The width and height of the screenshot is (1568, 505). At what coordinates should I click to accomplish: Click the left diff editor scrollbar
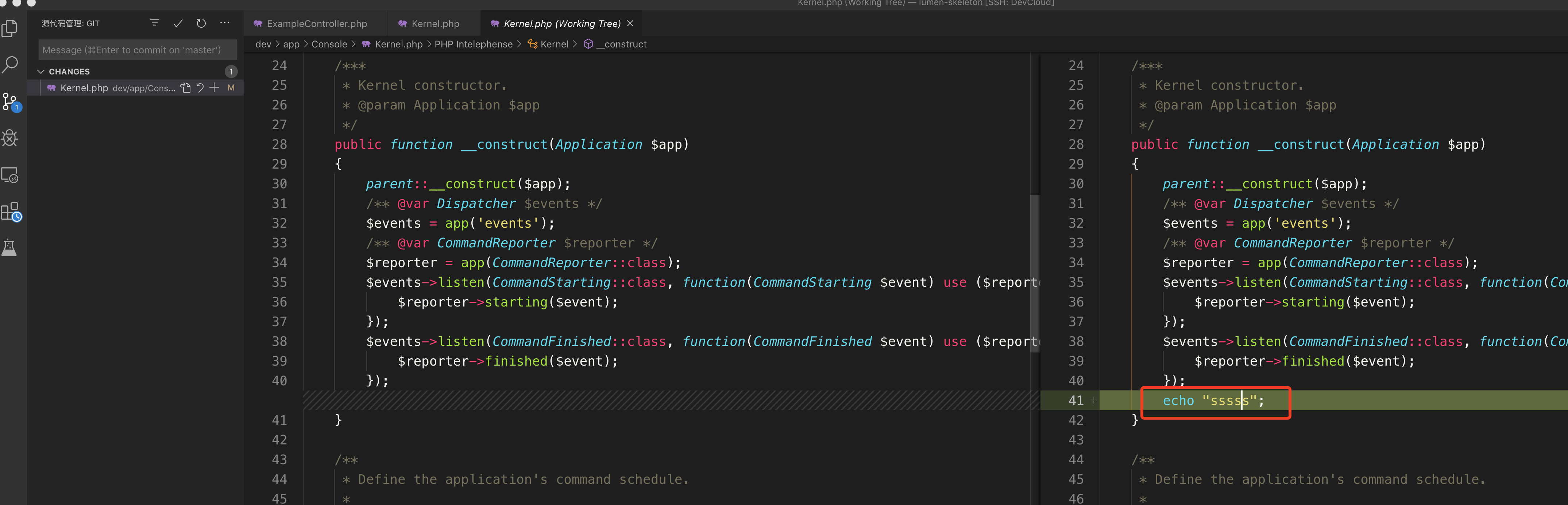pyautogui.click(x=1035, y=273)
